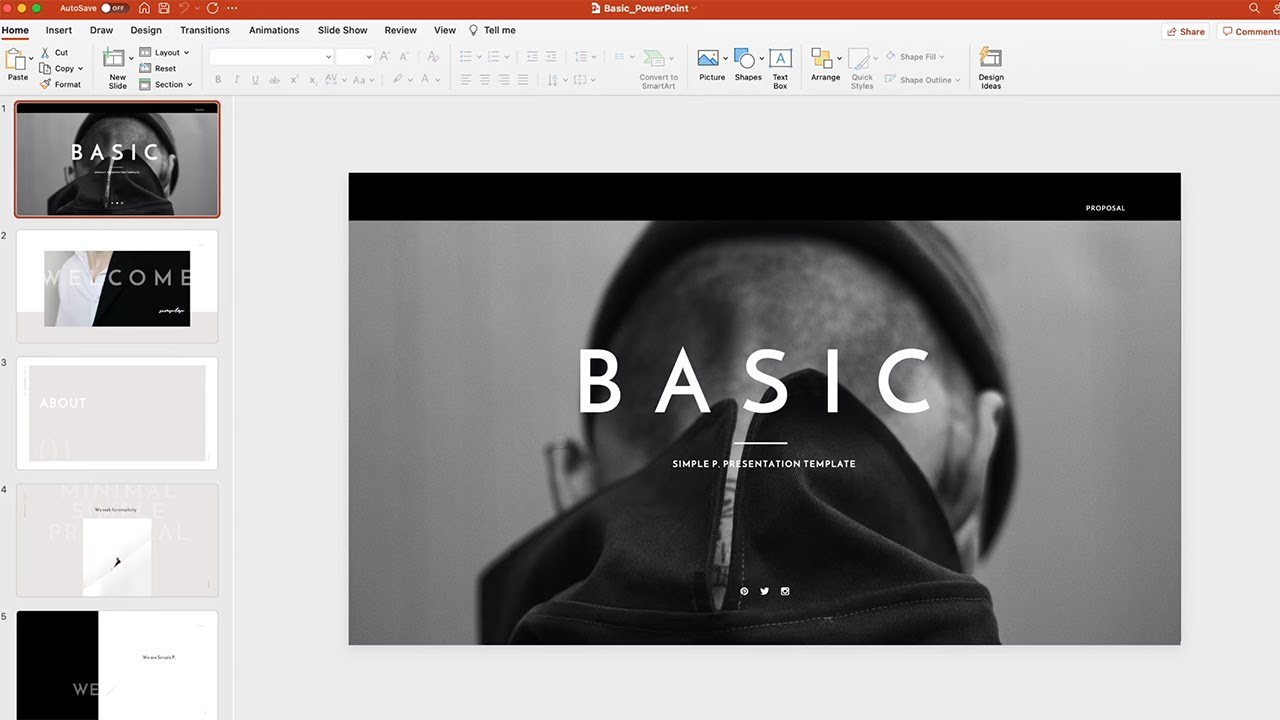Select slide 2 WELCOME thumbnail

pos(117,286)
